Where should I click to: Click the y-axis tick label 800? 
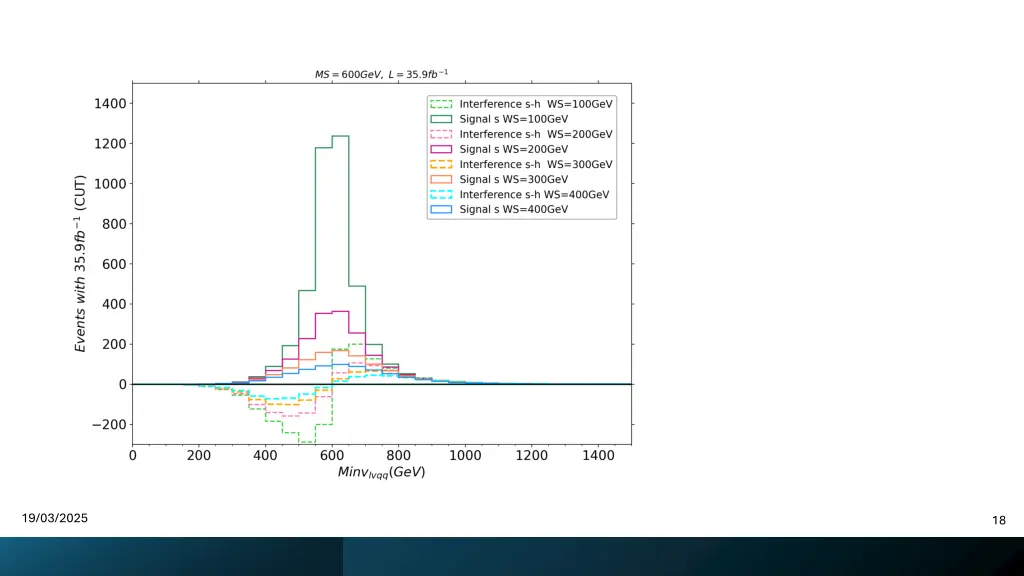pyautogui.click(x=114, y=224)
